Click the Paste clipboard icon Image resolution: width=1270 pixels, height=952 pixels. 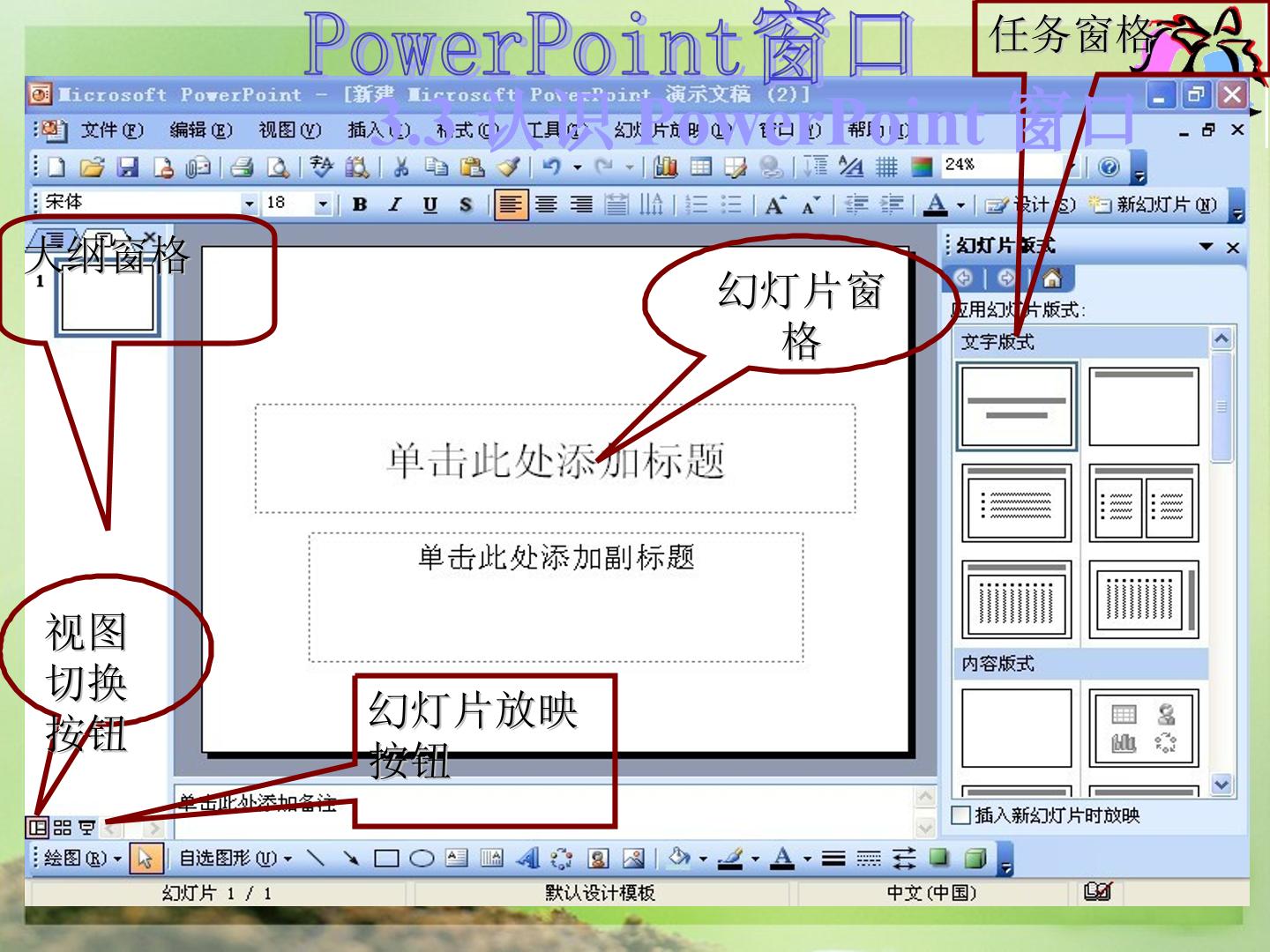[472, 167]
